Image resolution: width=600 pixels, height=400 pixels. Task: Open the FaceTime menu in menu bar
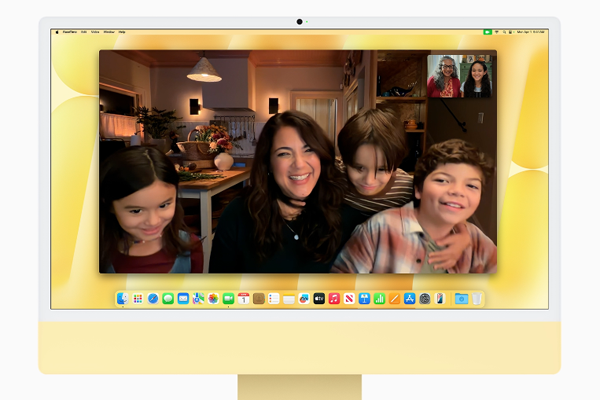point(70,32)
